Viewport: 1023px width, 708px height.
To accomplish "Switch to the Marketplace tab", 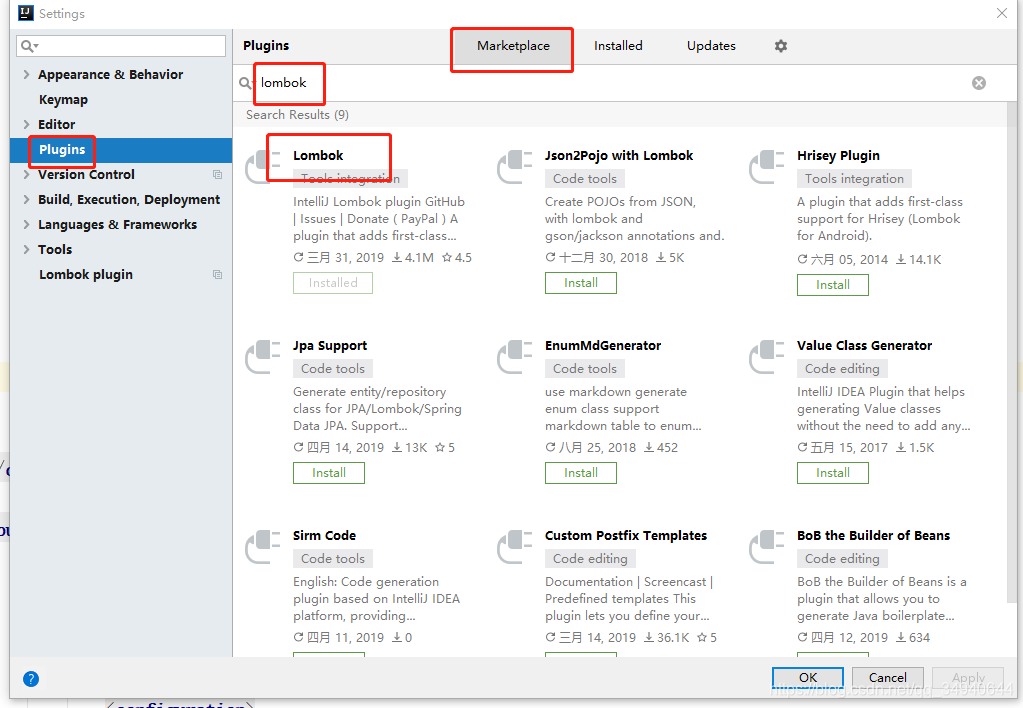I will click(x=513, y=46).
